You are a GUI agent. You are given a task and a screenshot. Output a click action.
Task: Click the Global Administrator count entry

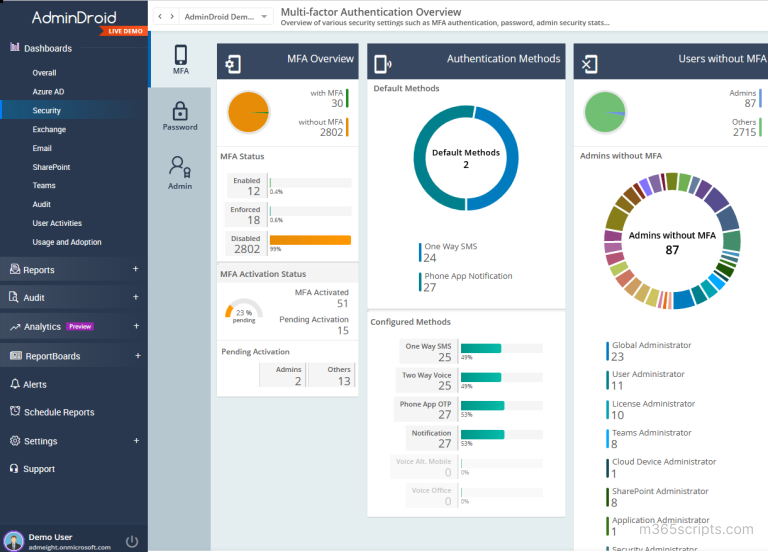(x=650, y=351)
